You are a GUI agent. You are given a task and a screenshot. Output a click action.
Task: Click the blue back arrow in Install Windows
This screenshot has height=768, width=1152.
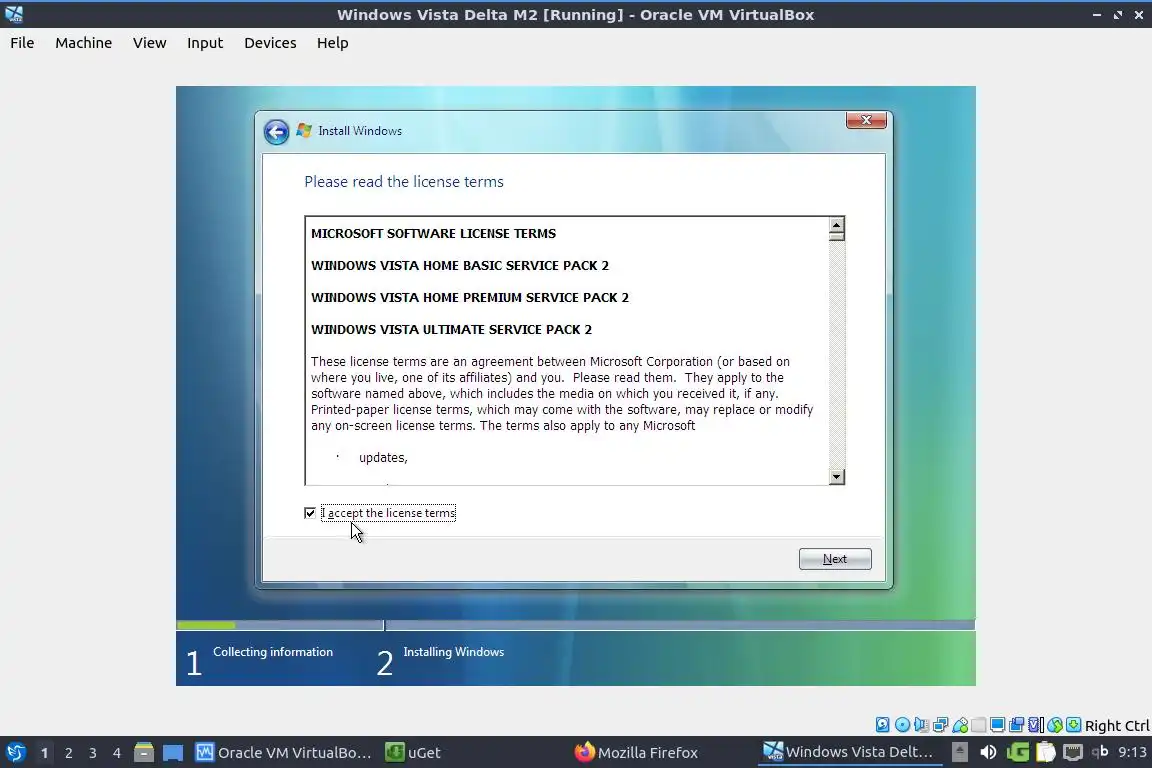pyautogui.click(x=276, y=132)
